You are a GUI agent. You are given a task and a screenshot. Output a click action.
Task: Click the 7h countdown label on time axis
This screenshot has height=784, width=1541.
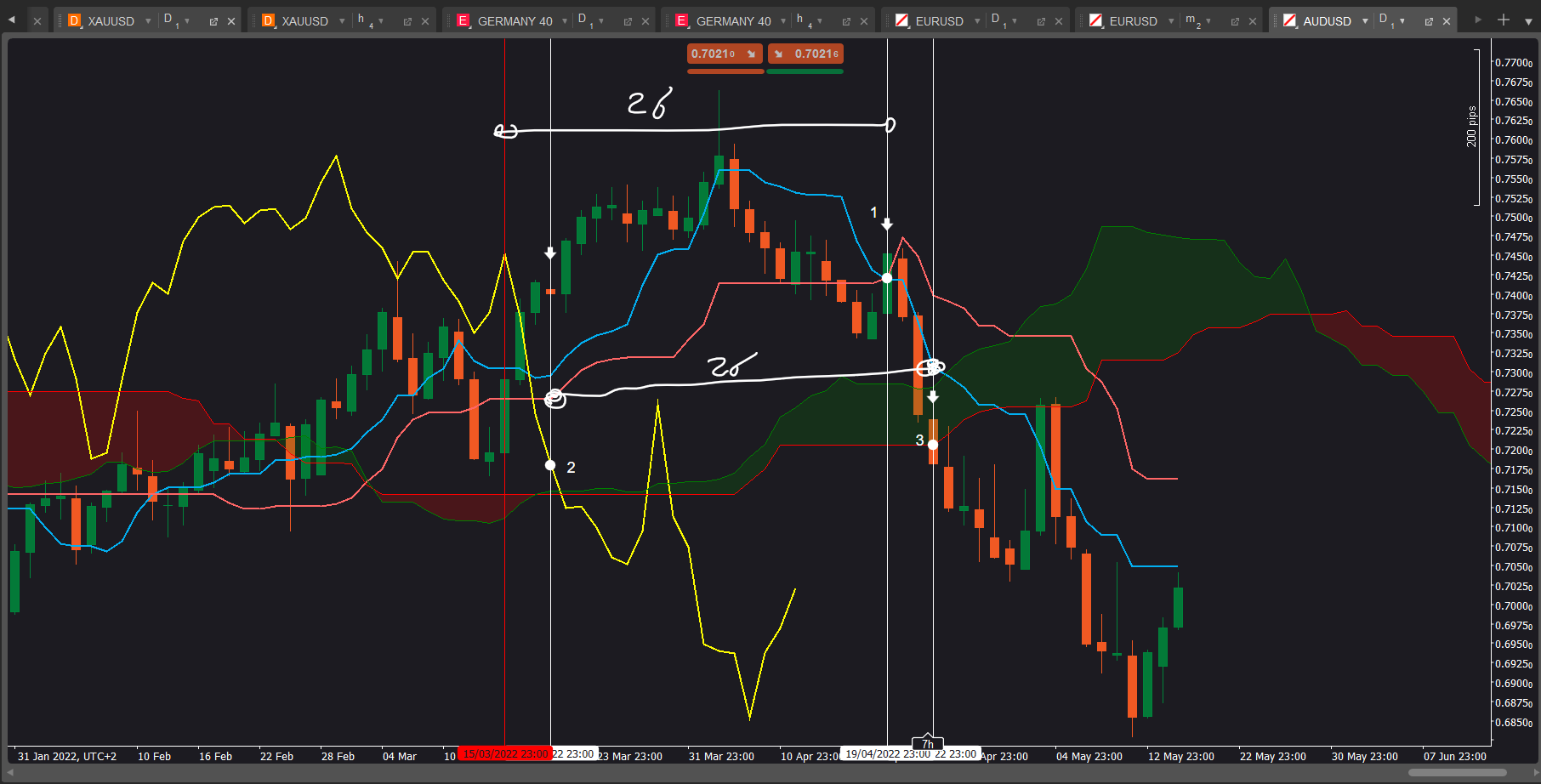coord(928,743)
